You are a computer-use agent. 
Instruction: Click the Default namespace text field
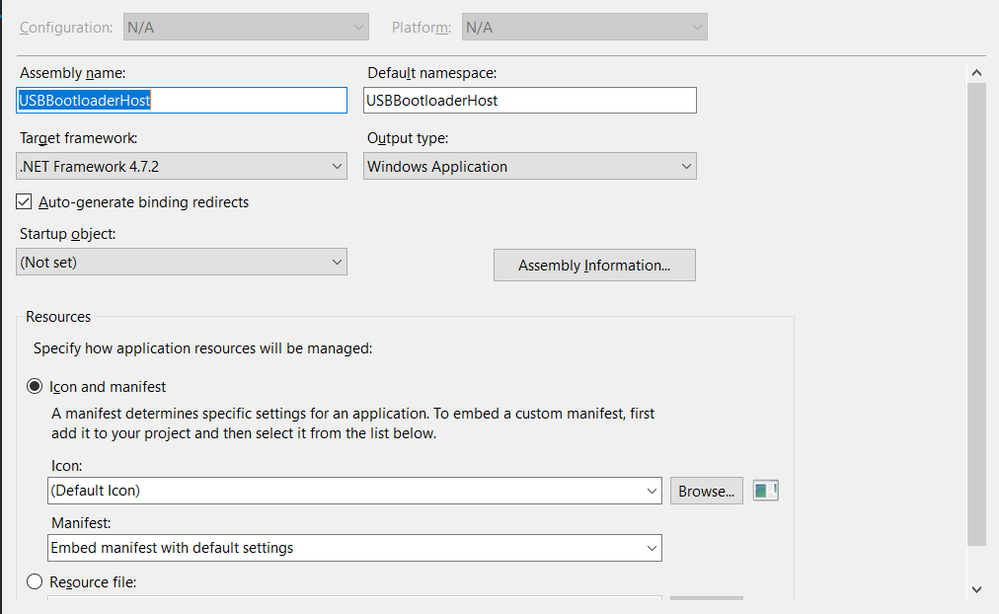coord(530,100)
